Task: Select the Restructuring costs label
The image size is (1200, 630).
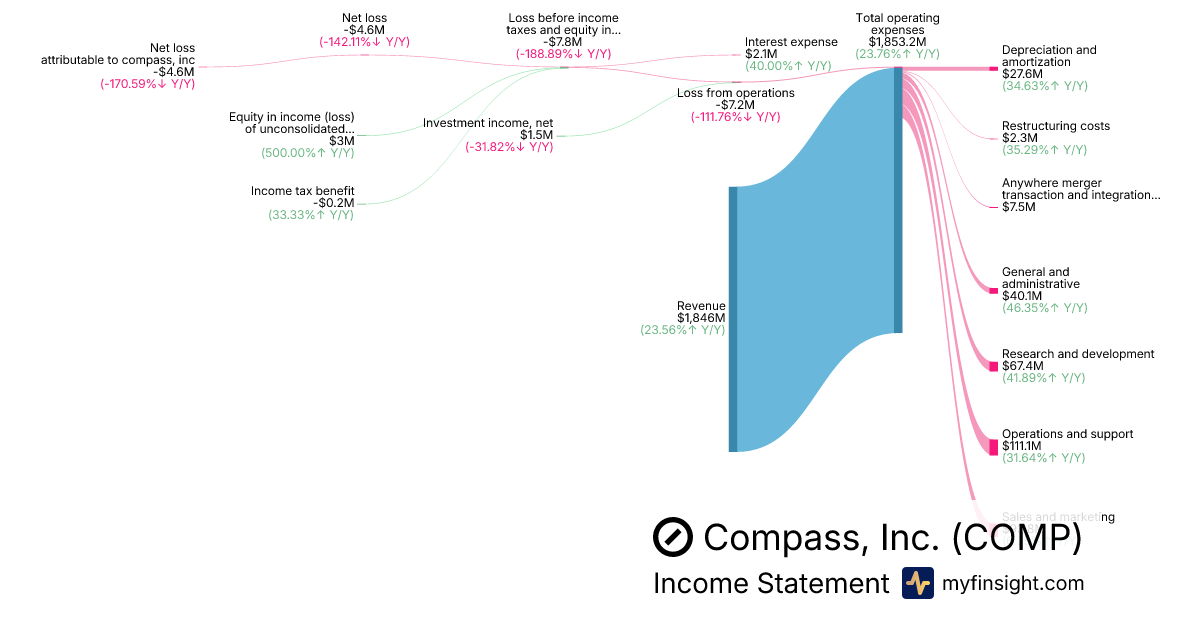Action: click(1055, 126)
